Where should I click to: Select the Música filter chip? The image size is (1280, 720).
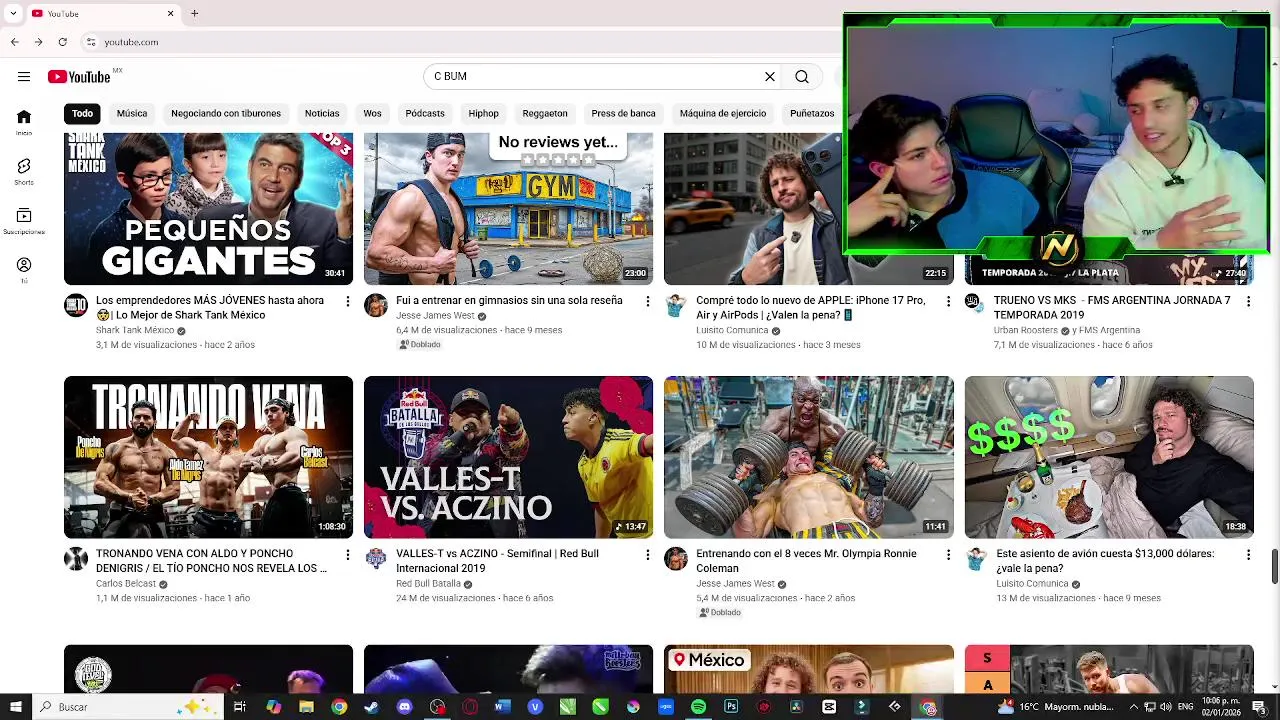coord(132,113)
